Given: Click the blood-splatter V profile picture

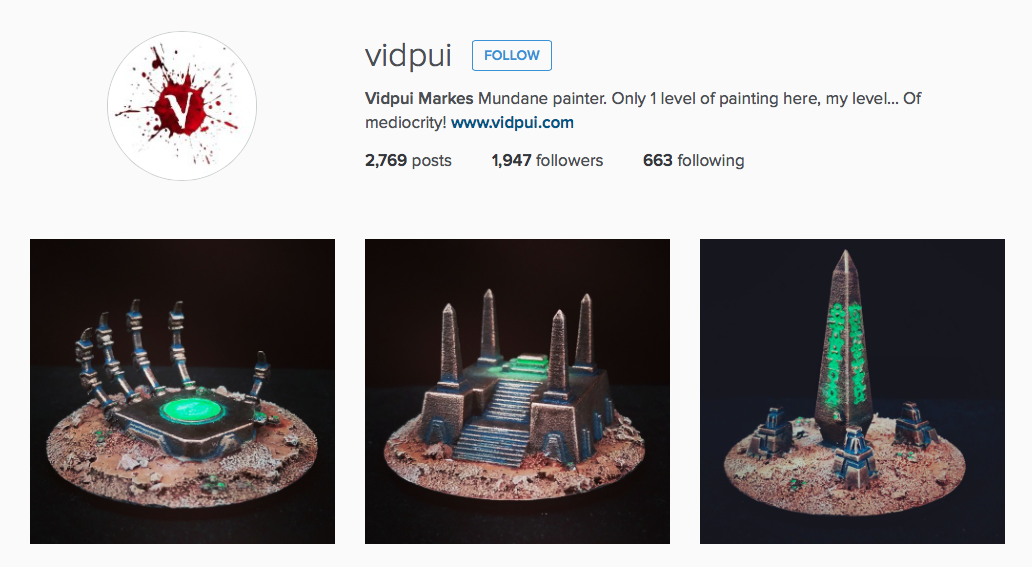Looking at the screenshot, I should point(182,106).
